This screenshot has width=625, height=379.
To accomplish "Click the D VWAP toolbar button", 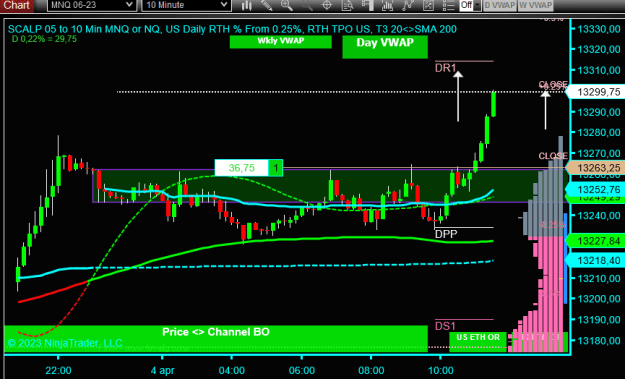I will (500, 5).
